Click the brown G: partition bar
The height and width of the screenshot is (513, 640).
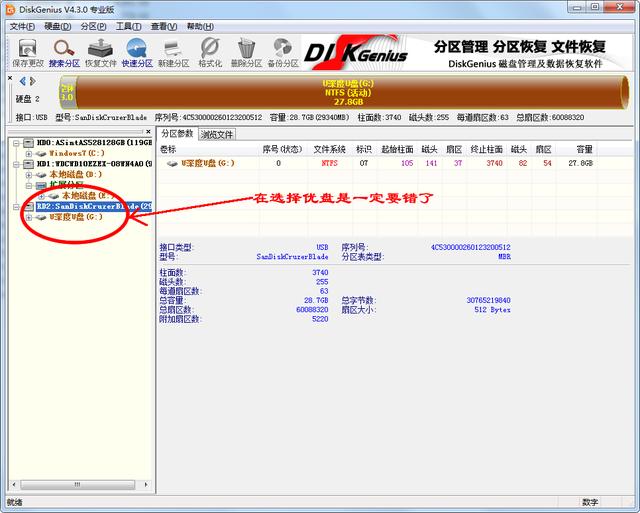[x=340, y=92]
